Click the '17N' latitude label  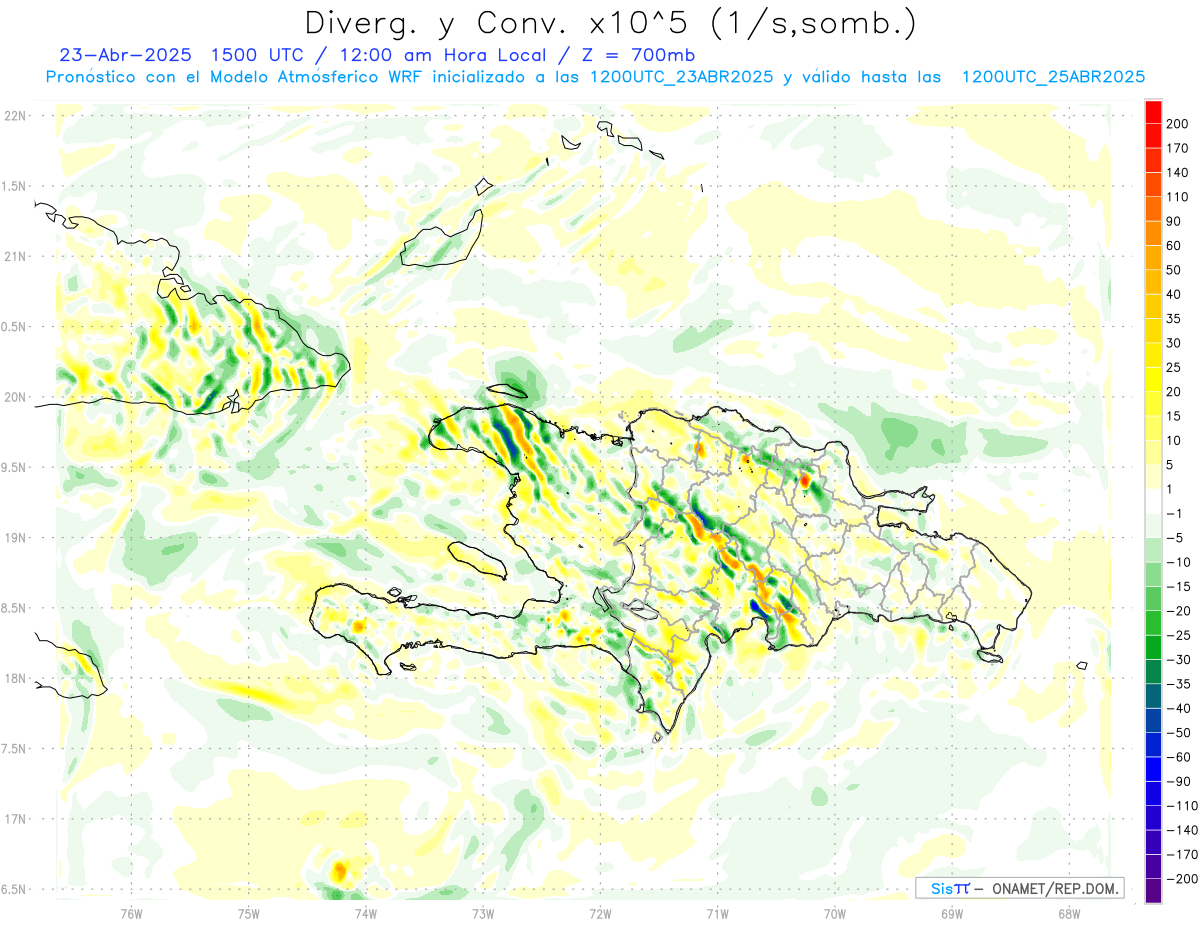14,819
